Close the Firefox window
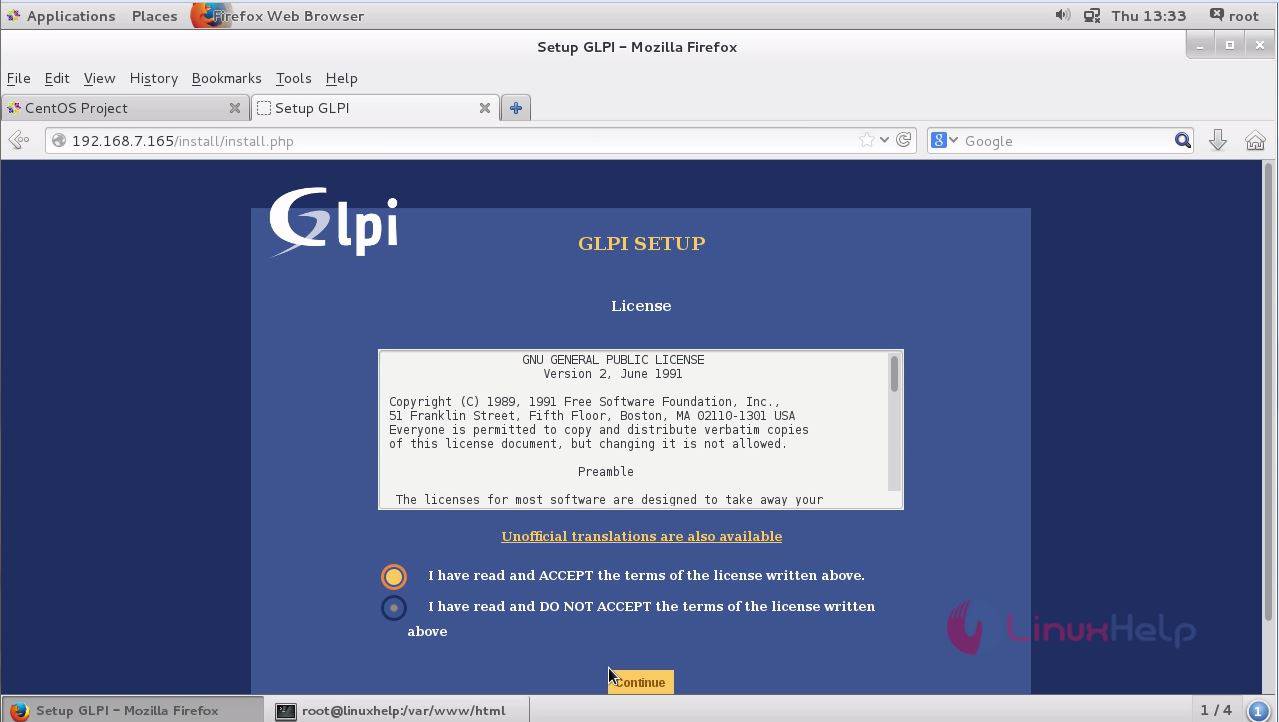The image size is (1279, 722). pyautogui.click(x=1260, y=45)
